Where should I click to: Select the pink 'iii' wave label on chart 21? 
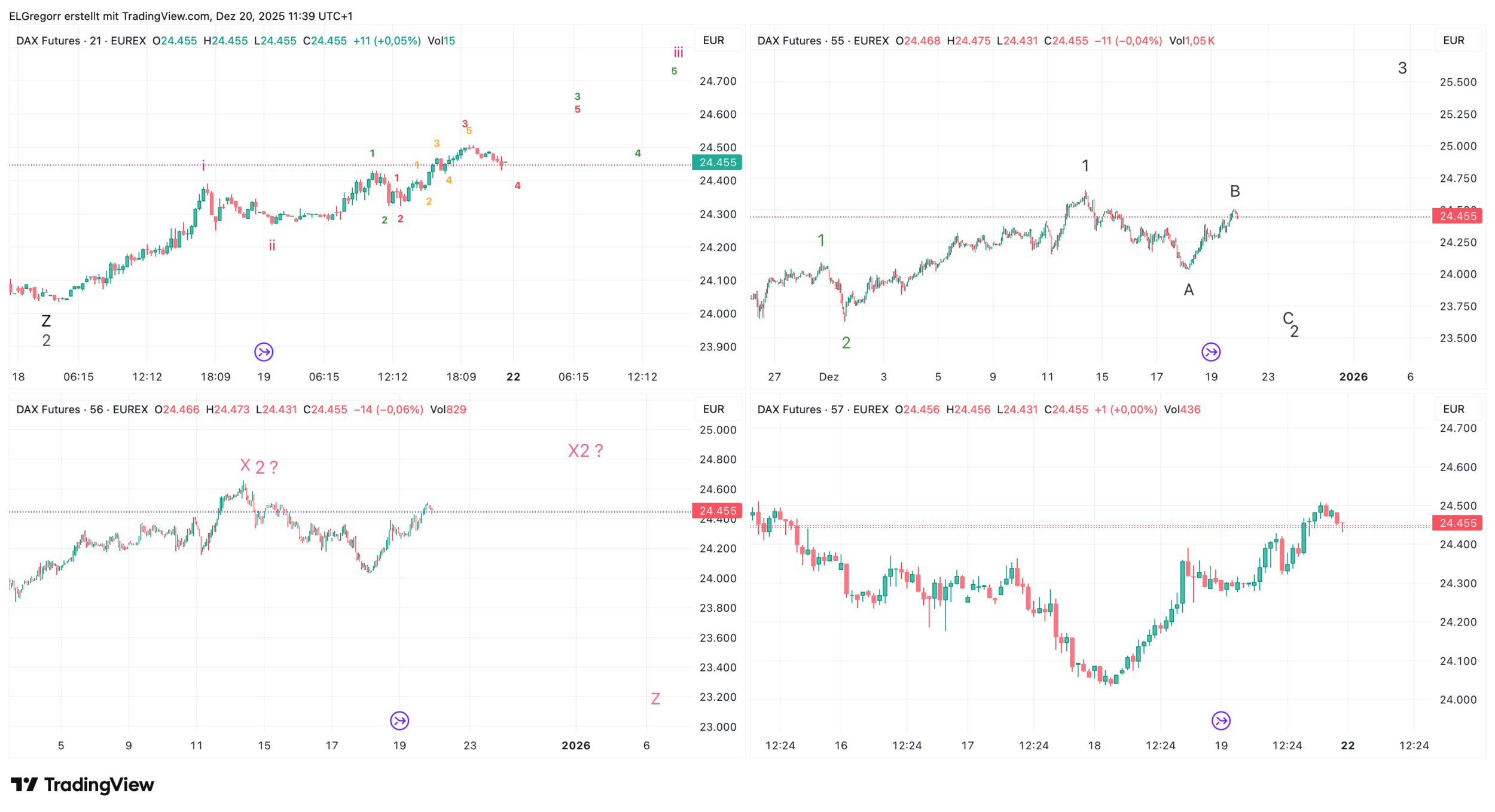point(678,53)
